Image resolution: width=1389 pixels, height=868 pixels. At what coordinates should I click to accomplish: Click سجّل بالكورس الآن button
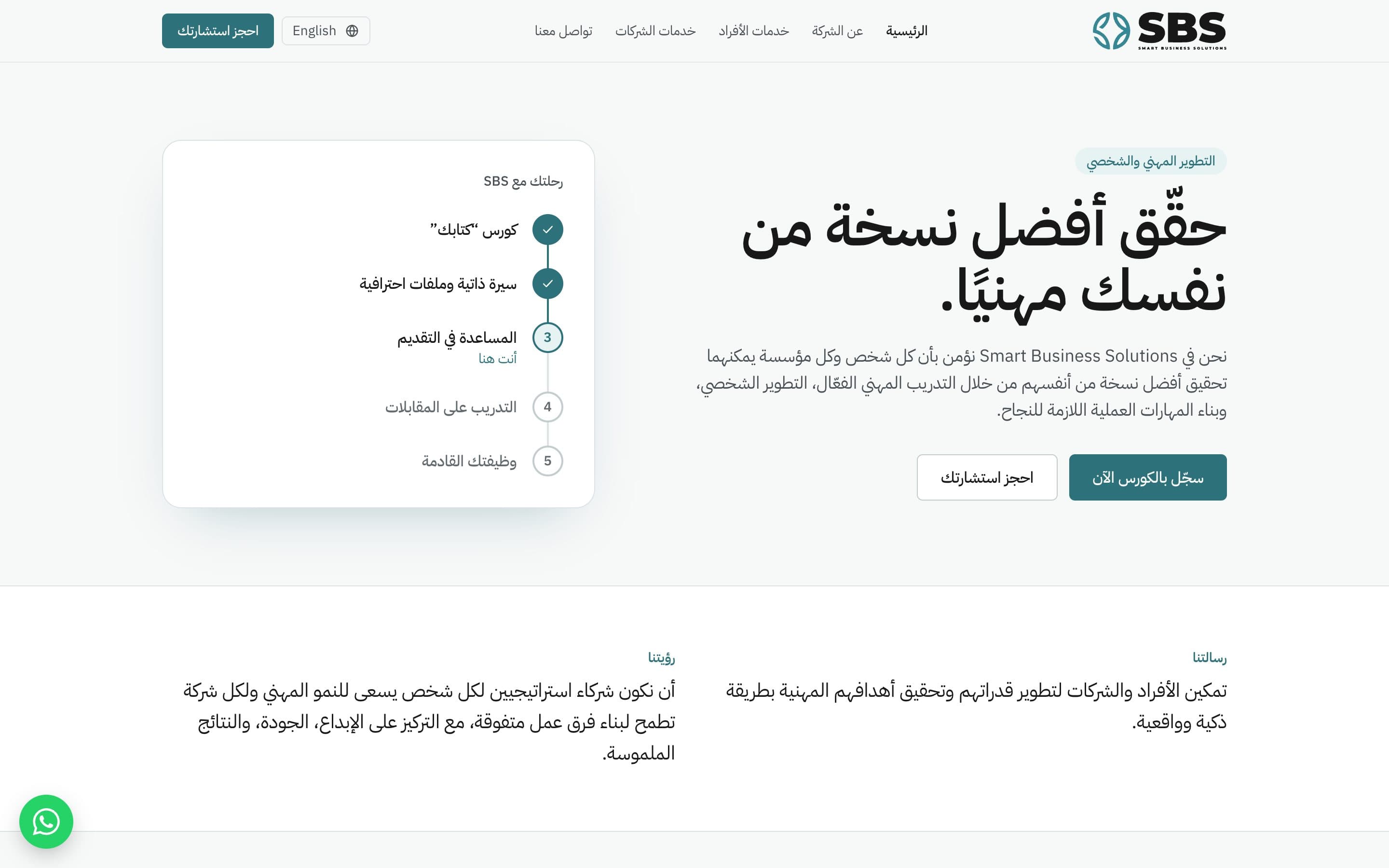pyautogui.click(x=1148, y=477)
